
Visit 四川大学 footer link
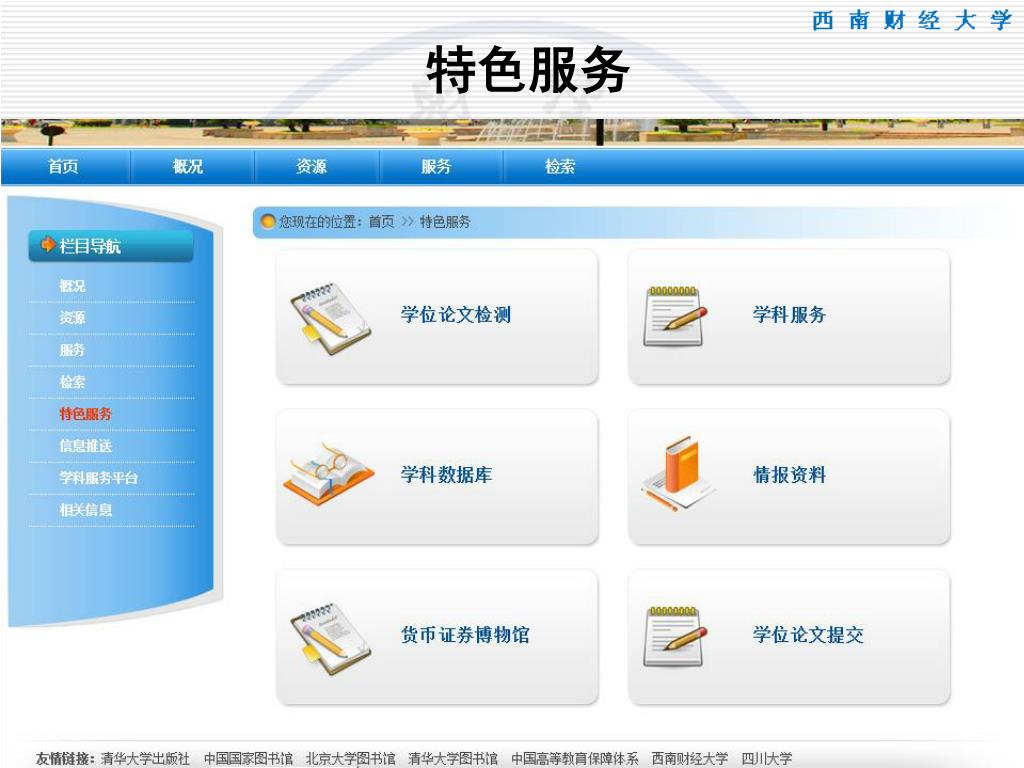[x=767, y=758]
